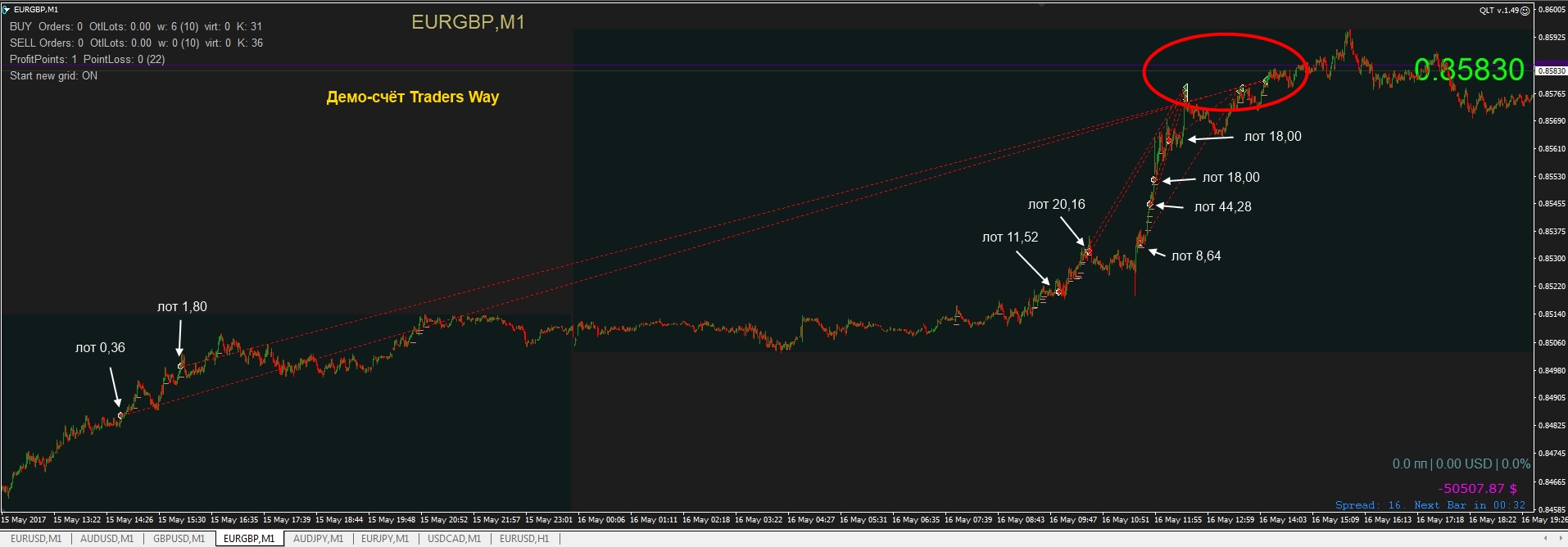Click the chart icon beside the EURGBP,M1 title
The width and height of the screenshot is (1568, 547).
coord(6,9)
